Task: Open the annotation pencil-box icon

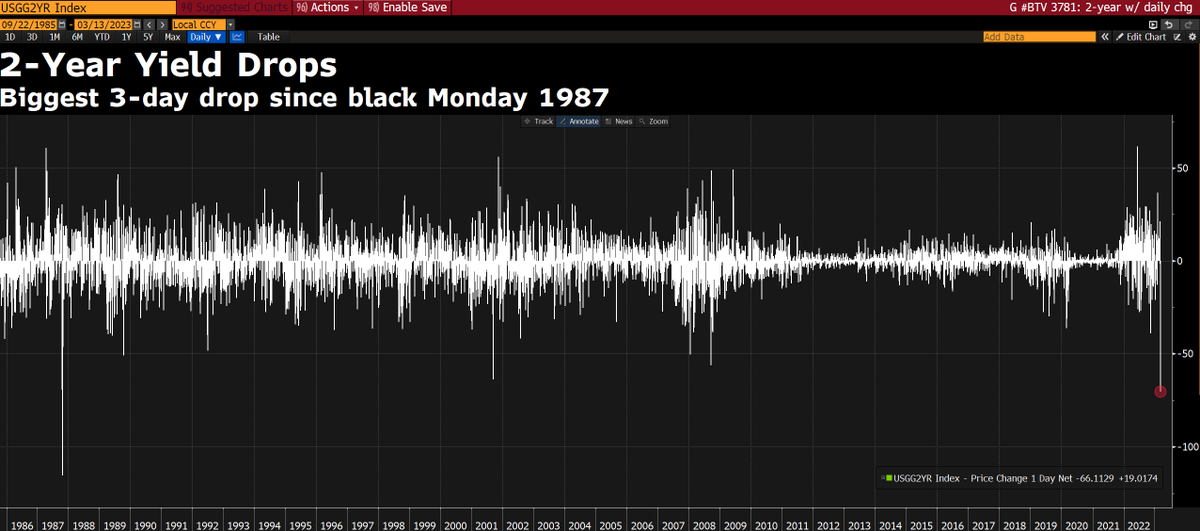Action: [1177, 37]
